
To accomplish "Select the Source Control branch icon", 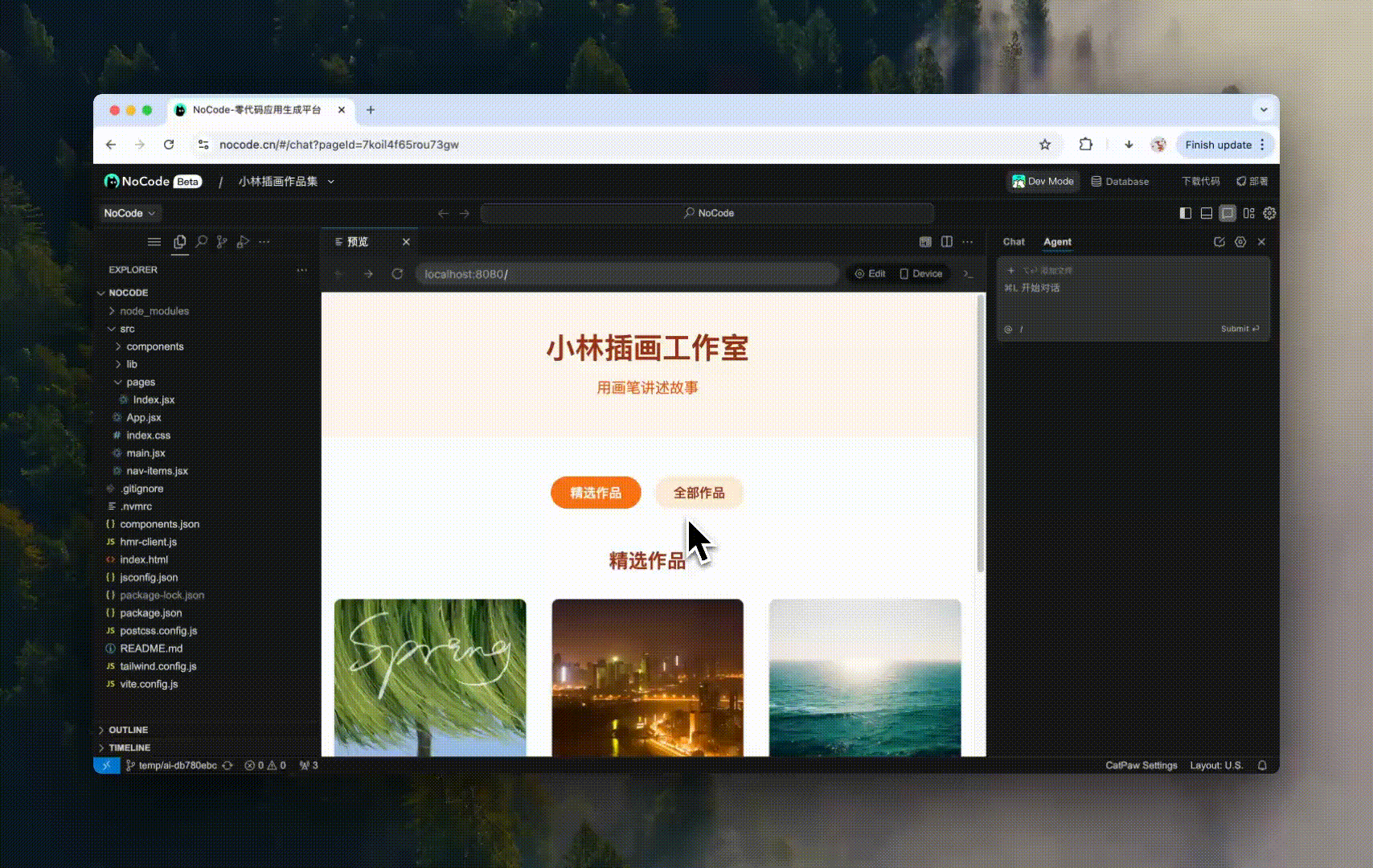I will point(223,242).
